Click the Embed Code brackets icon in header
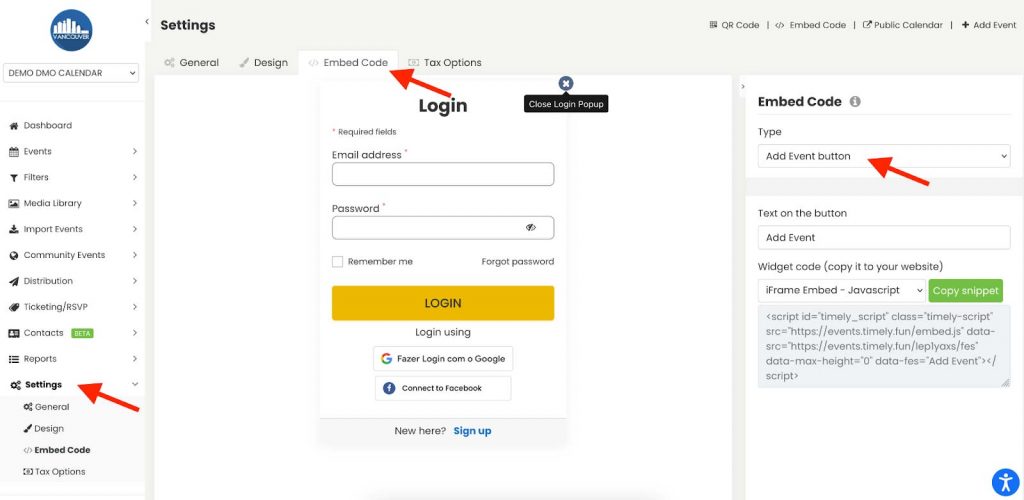This screenshot has height=500, width=1024. click(x=780, y=25)
